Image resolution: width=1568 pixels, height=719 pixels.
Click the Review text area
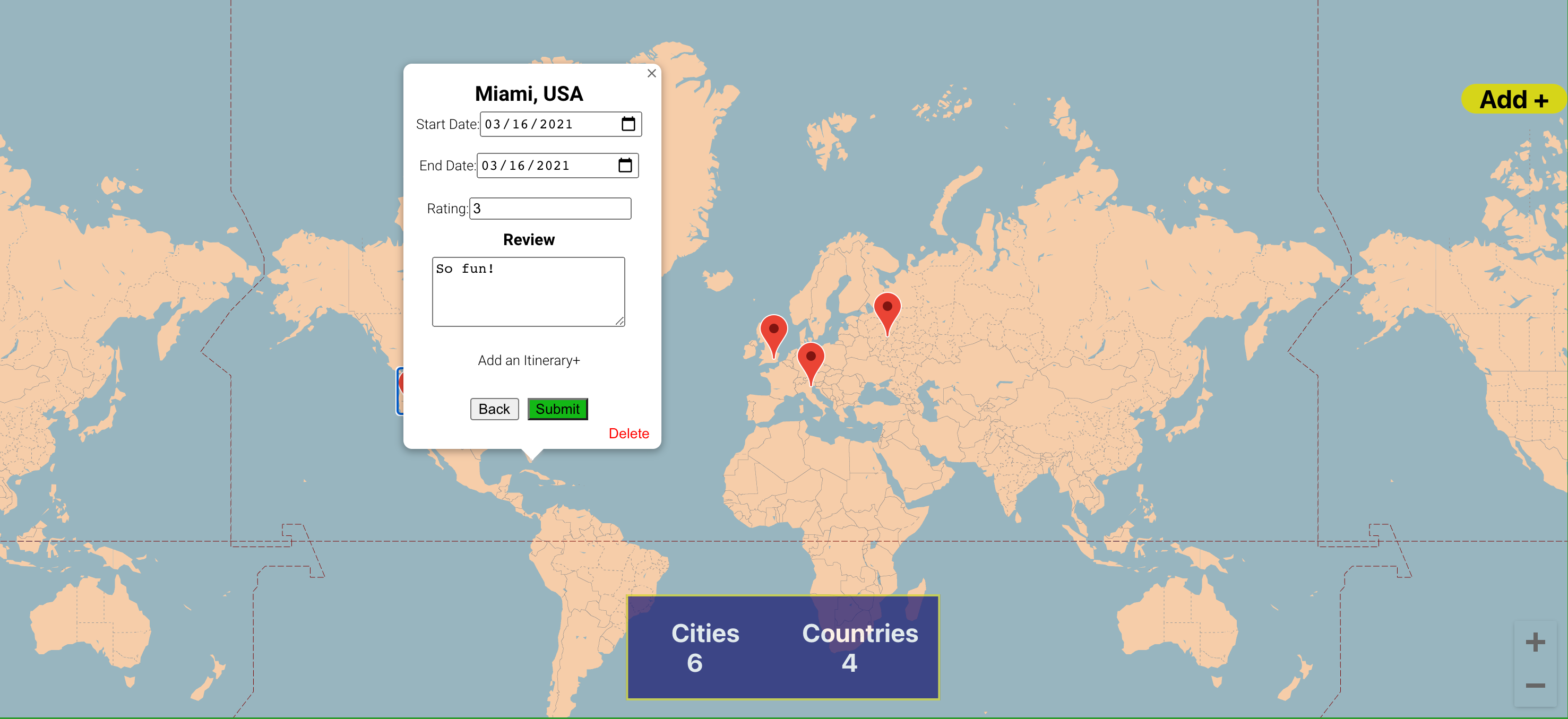(528, 292)
